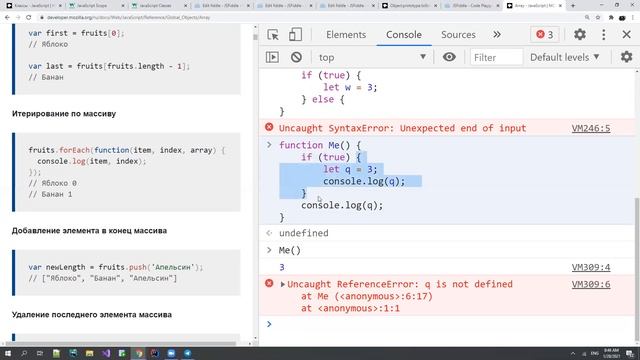Image resolution: width=640 pixels, height=360 pixels.
Task: Open DevTools settings gear
Action: [x=580, y=35]
